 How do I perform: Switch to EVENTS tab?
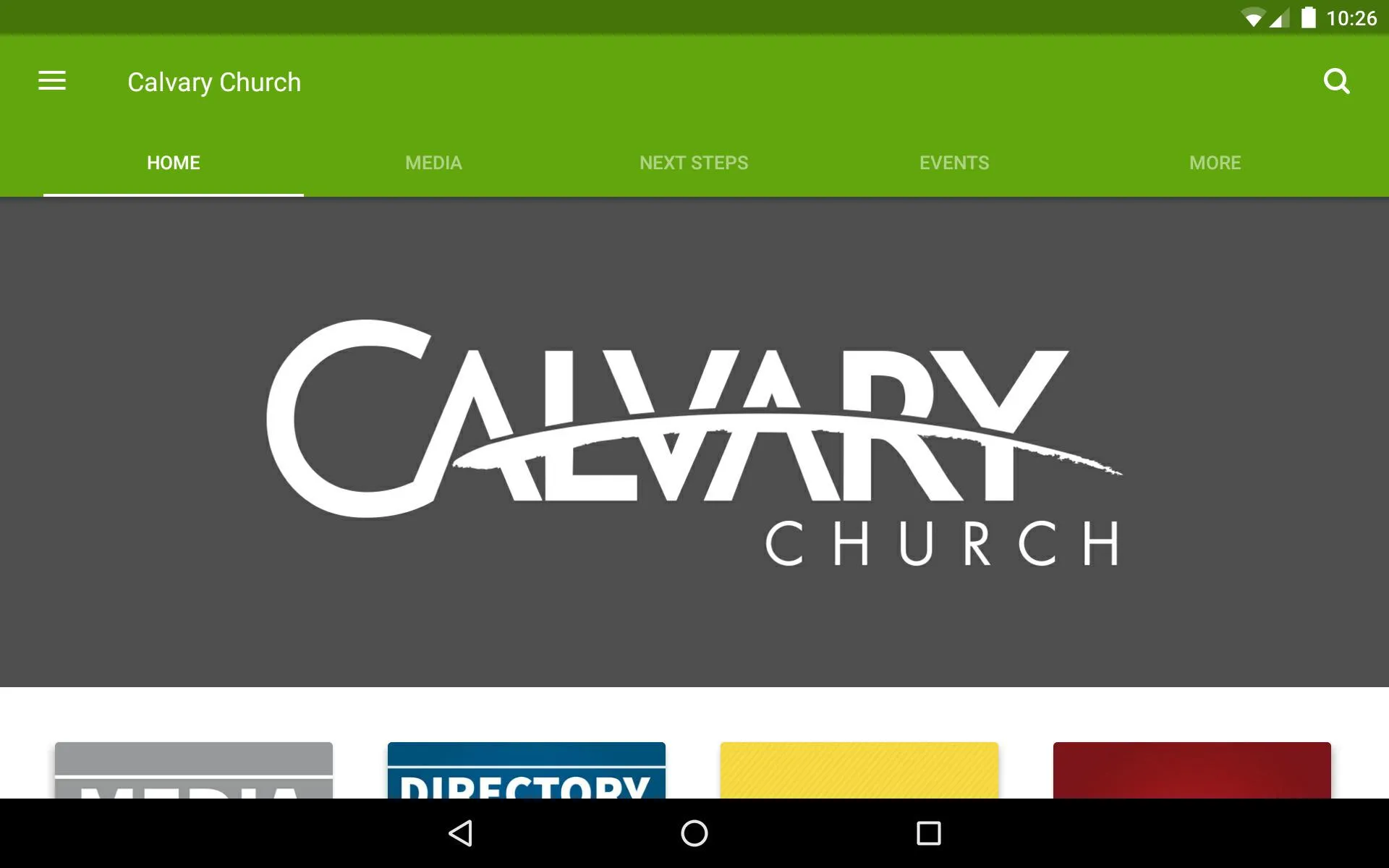(x=954, y=162)
